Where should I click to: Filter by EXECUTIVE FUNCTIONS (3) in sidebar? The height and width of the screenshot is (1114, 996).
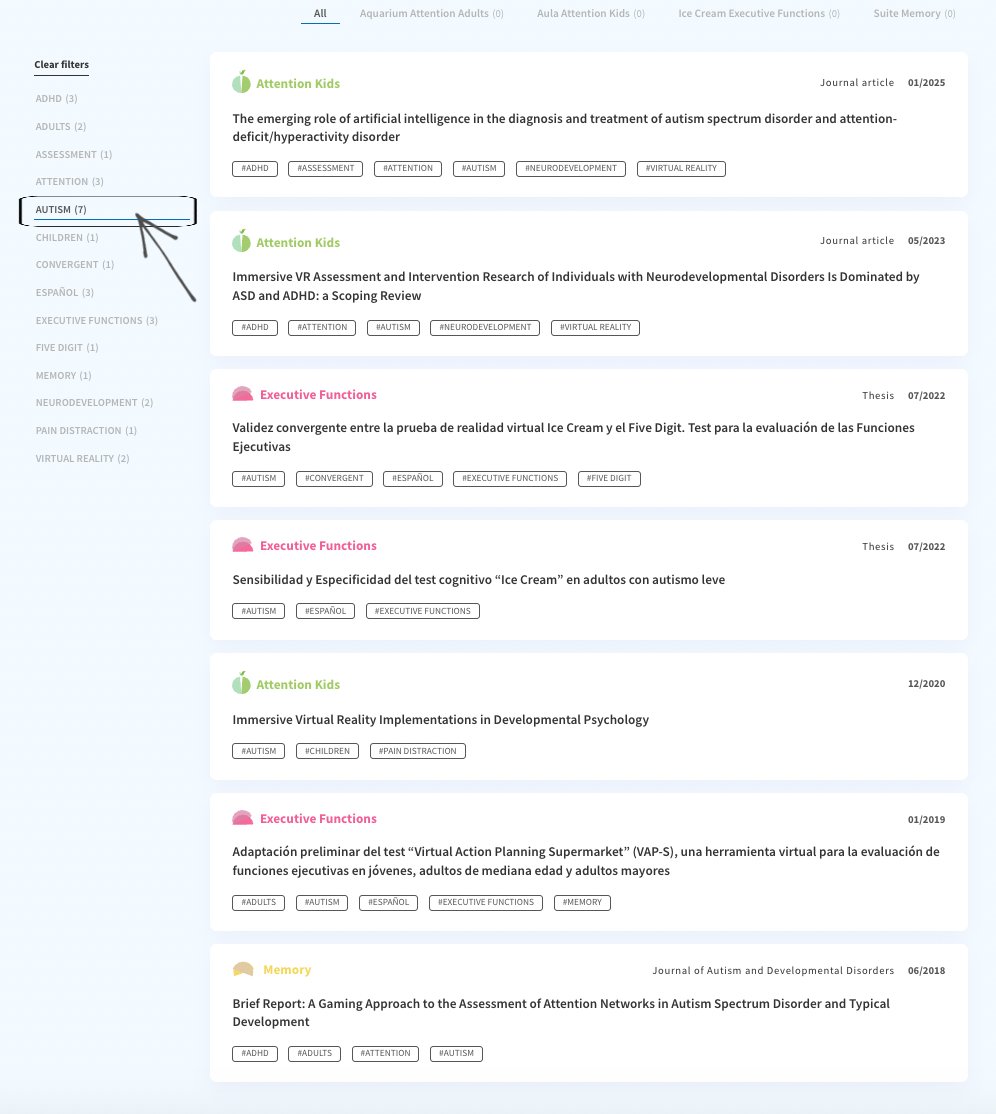click(x=97, y=320)
